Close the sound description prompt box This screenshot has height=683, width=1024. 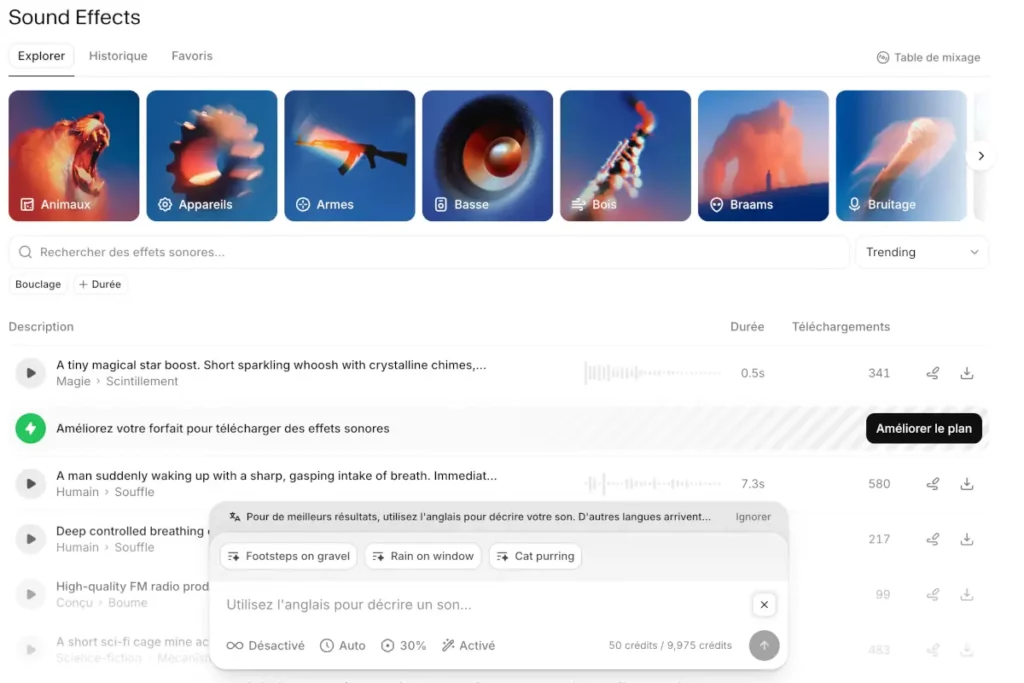(763, 605)
